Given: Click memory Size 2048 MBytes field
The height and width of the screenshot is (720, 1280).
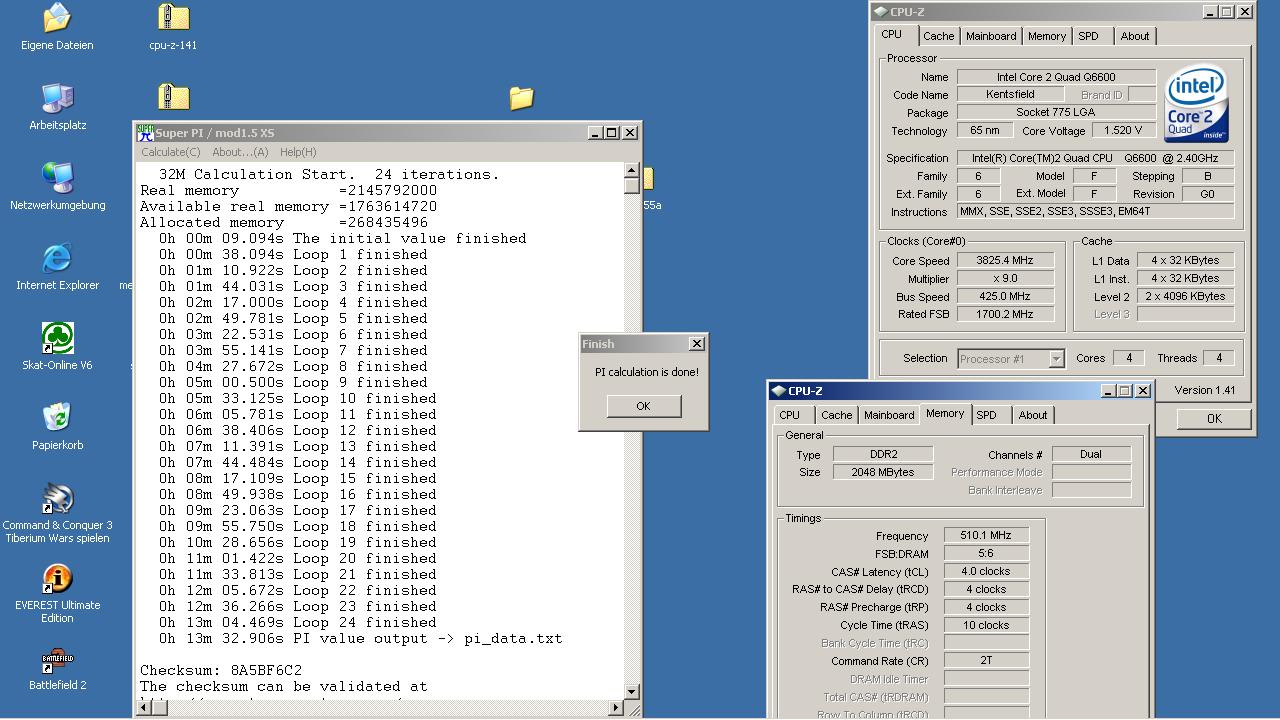Looking at the screenshot, I should click(x=883, y=472).
